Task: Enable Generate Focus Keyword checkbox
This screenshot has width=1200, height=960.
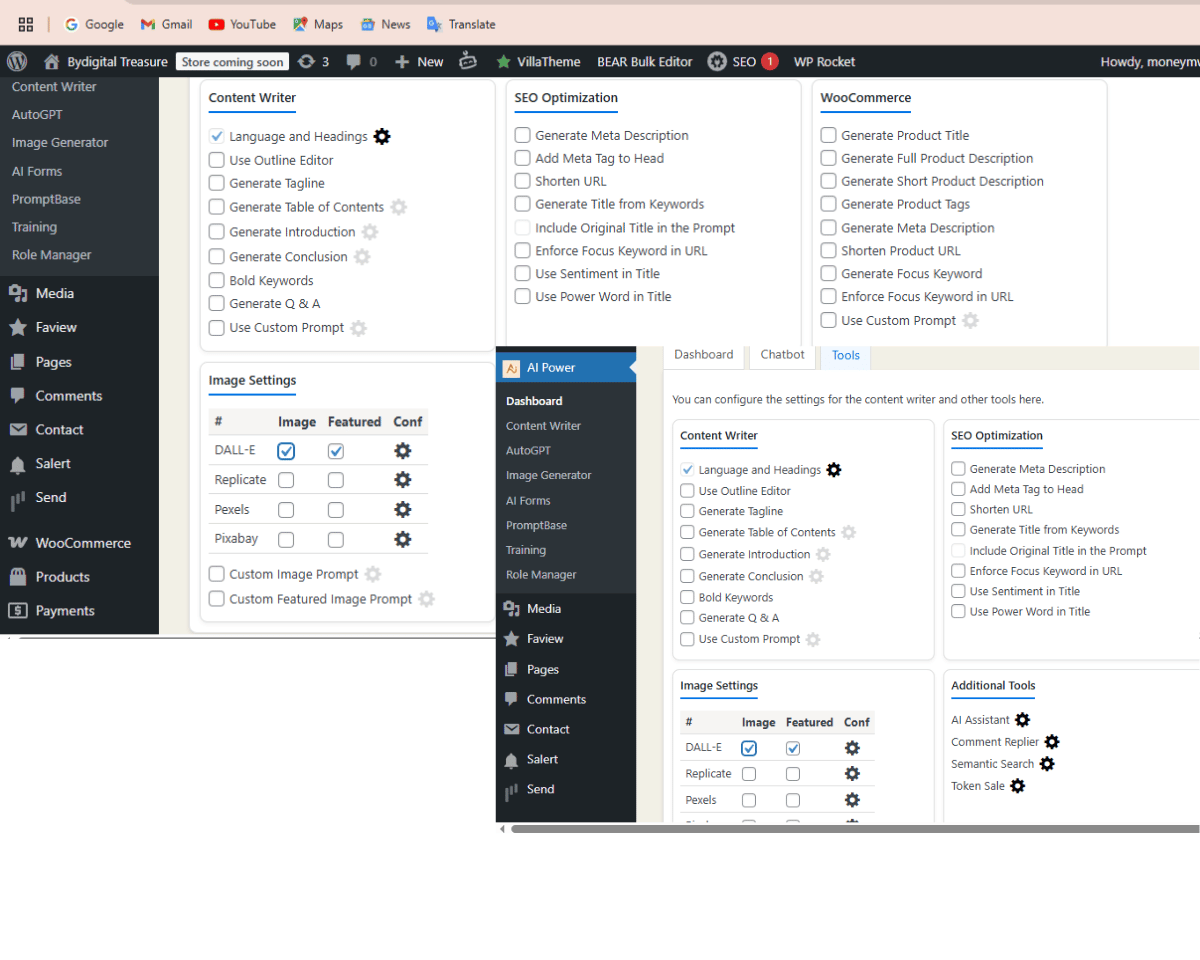Action: click(828, 274)
